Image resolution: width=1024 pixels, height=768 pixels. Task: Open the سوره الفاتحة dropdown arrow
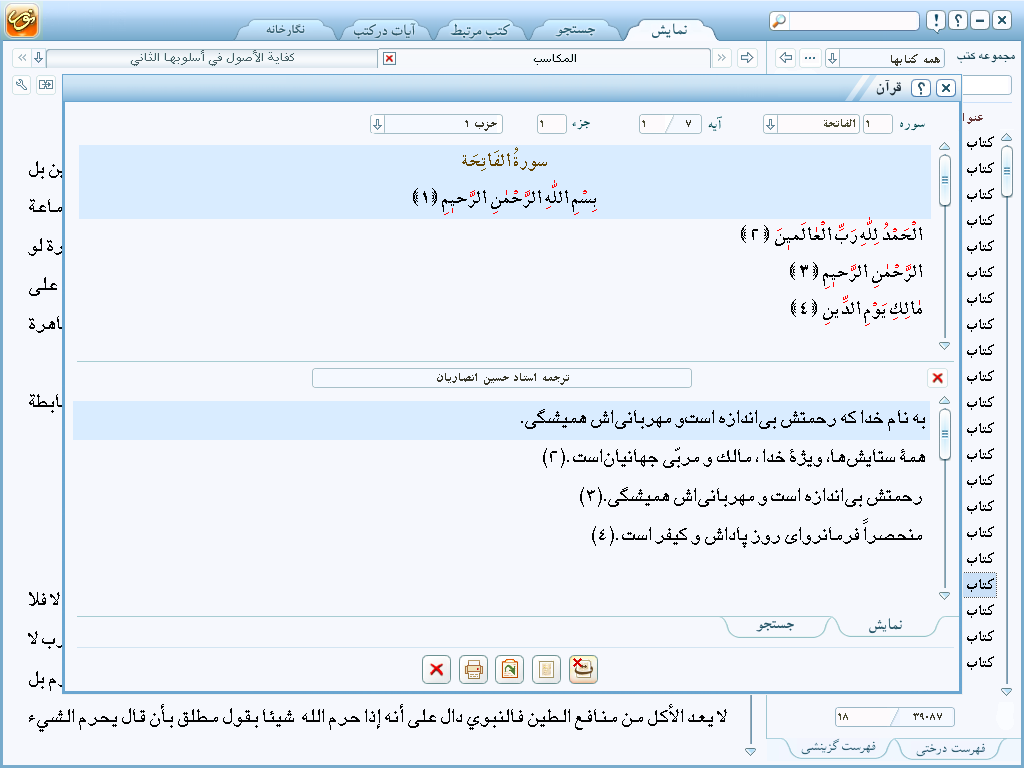pyautogui.click(x=771, y=124)
